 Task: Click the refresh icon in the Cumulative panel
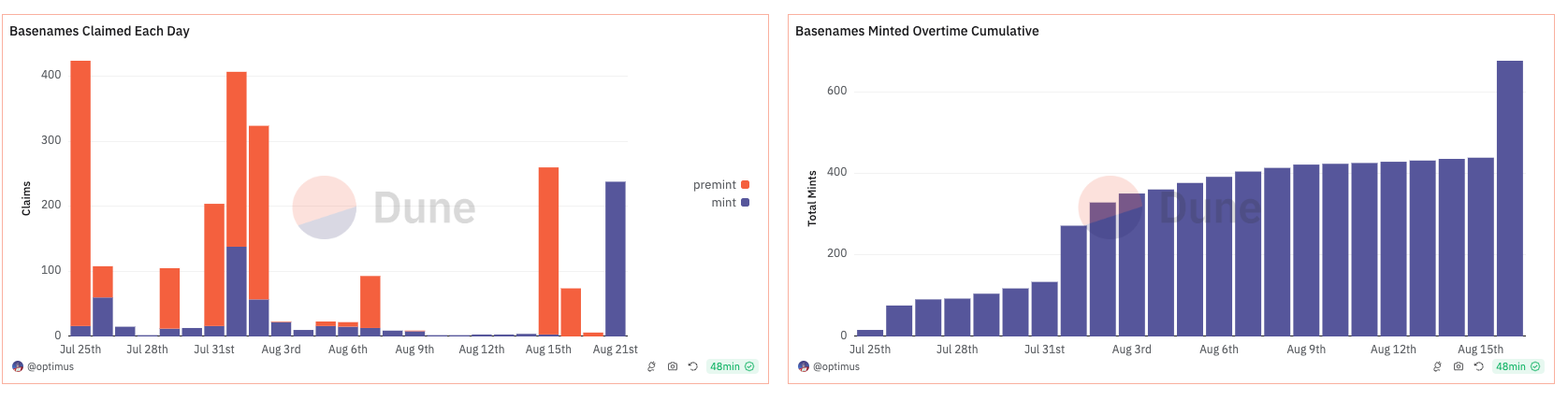(1478, 366)
